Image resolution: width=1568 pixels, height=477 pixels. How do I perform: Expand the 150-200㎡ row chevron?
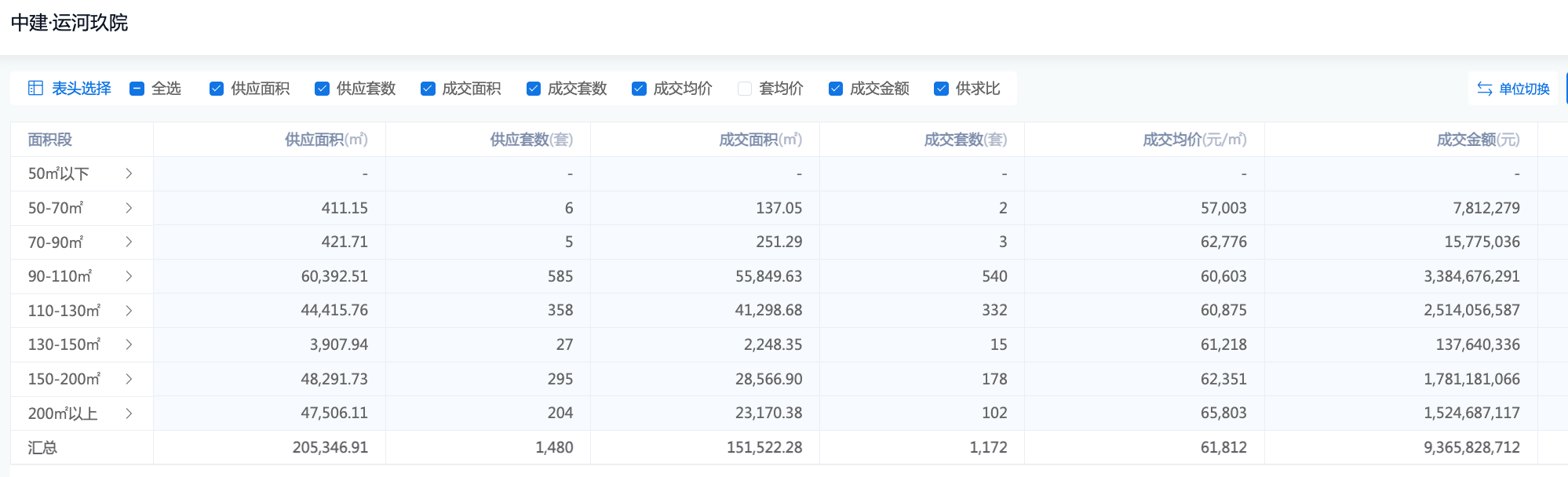(129, 379)
